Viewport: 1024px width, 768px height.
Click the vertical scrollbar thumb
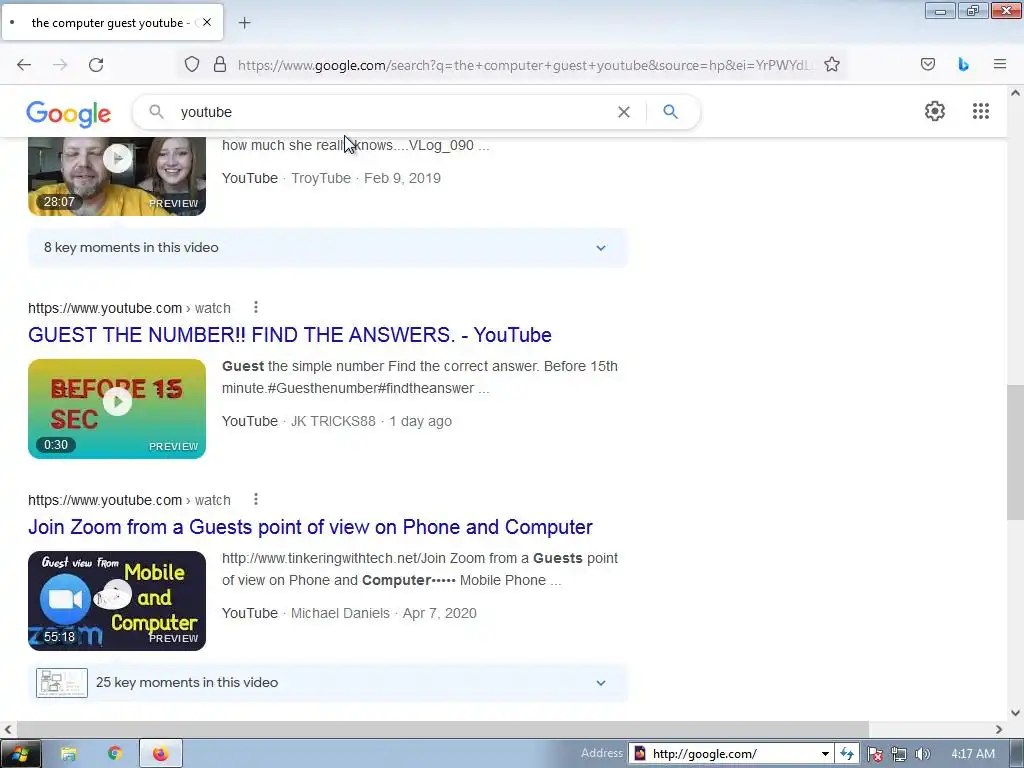[x=1015, y=453]
